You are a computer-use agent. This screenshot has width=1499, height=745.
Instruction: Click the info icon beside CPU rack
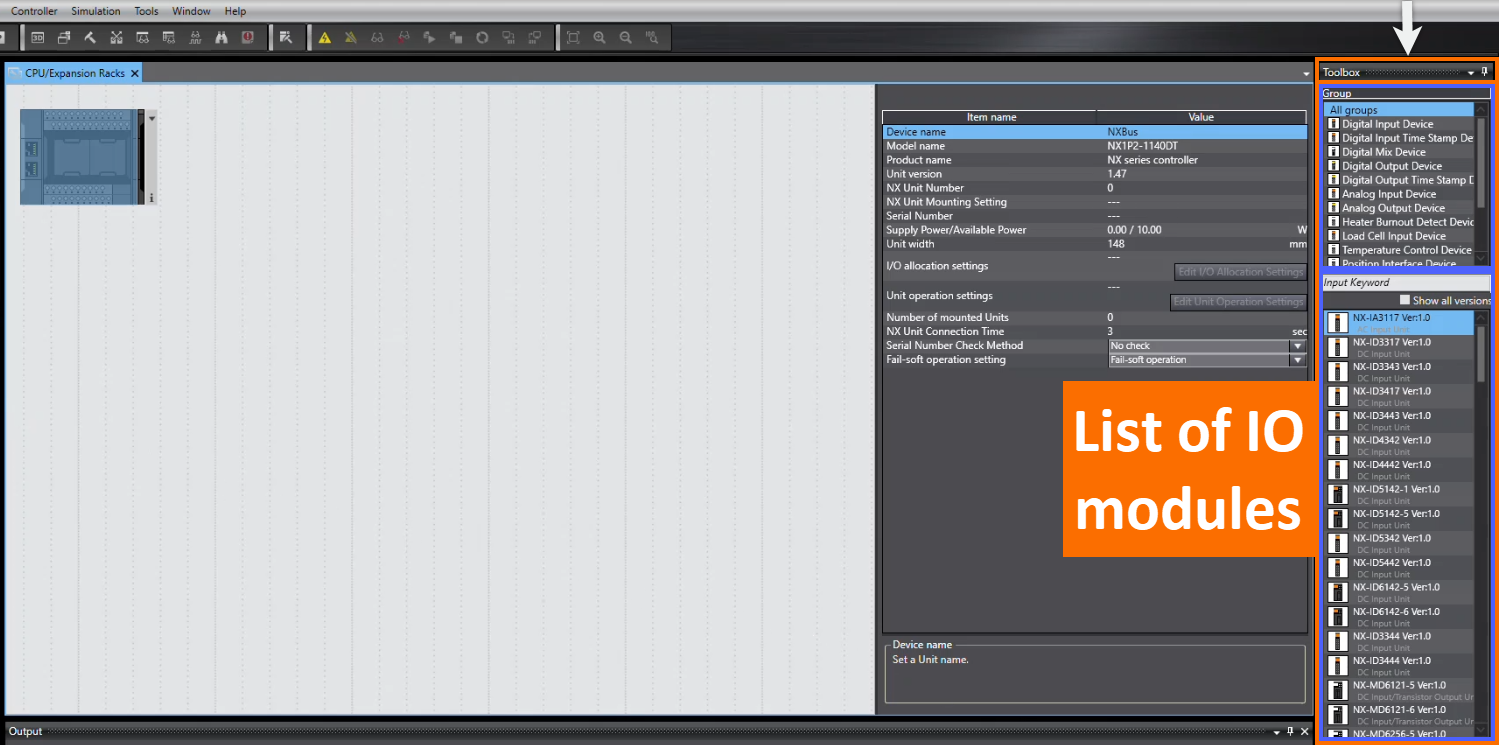(151, 198)
